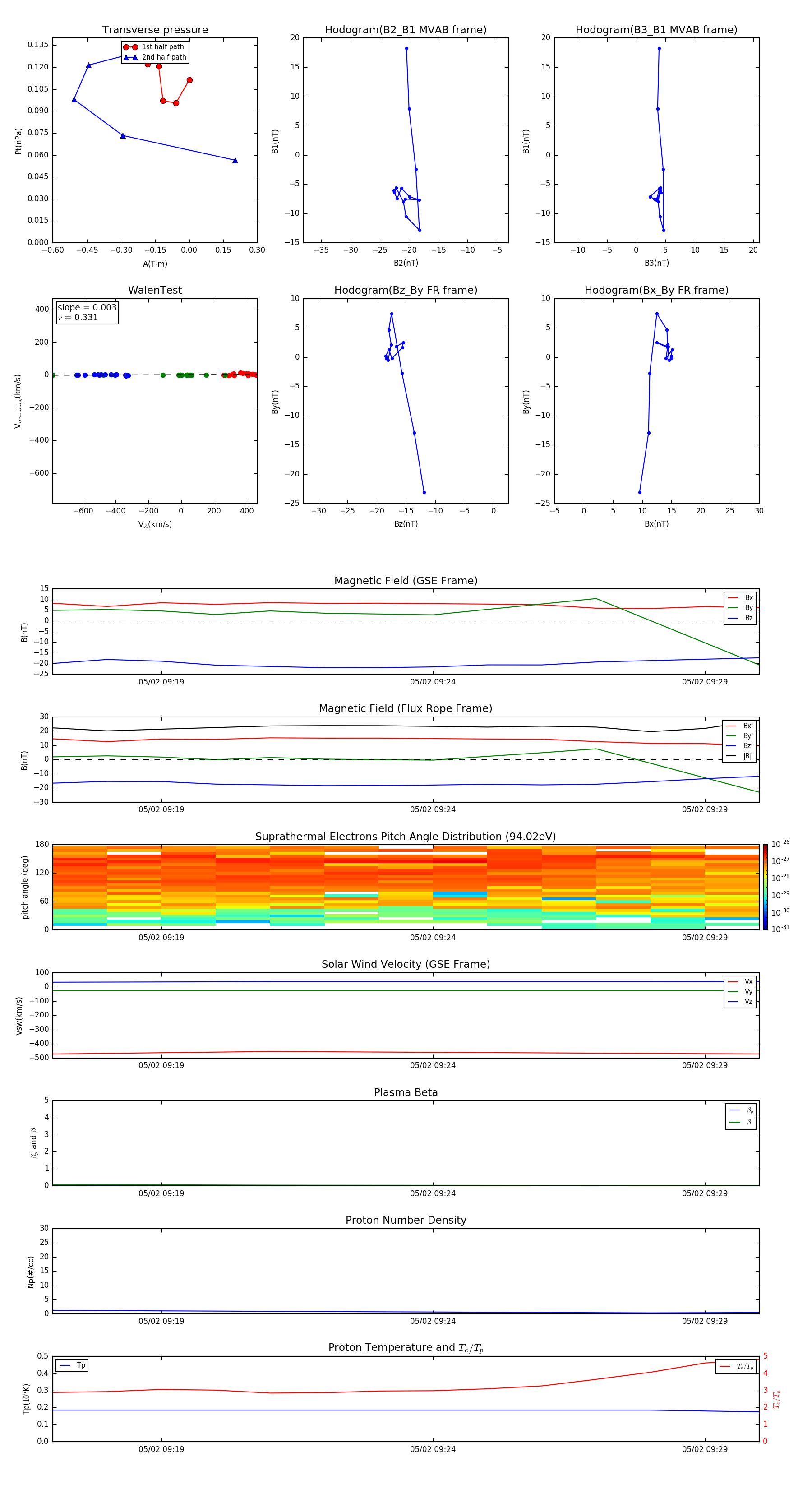Click 'Hodogram(B2_B1 MVAB frame)' title
This screenshot has height=1489, width=812.
[x=406, y=29]
